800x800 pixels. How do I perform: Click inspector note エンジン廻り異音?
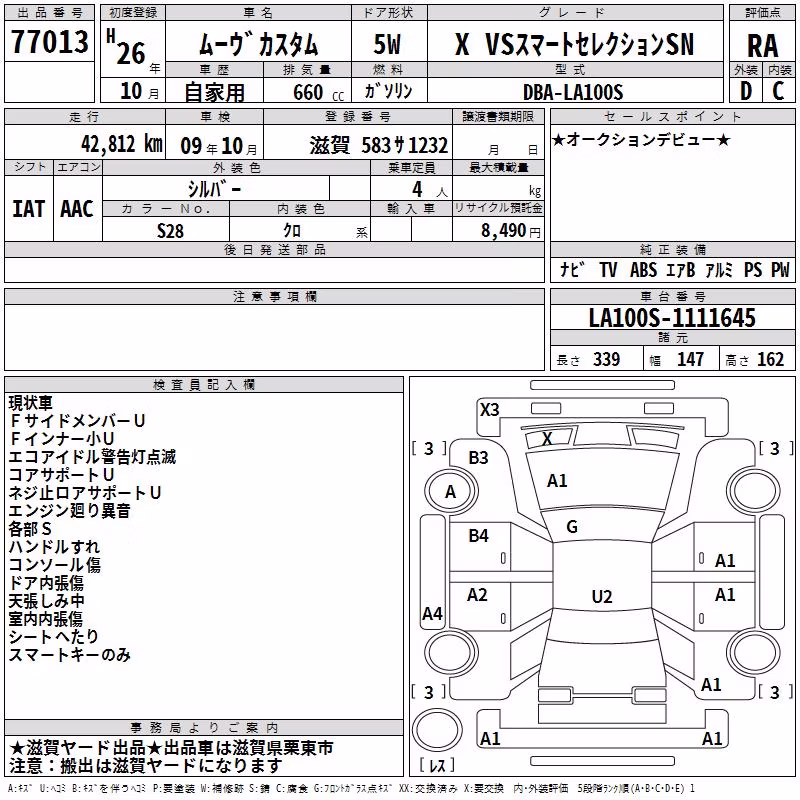[x=69, y=510]
